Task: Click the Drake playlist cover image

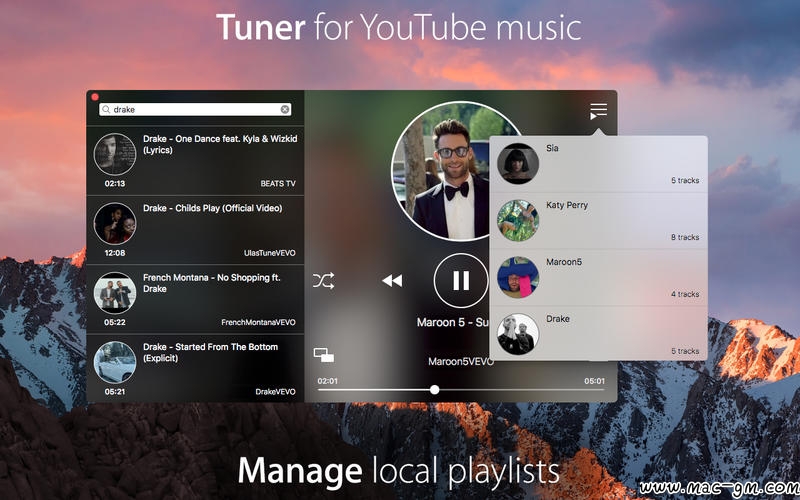Action: point(518,334)
